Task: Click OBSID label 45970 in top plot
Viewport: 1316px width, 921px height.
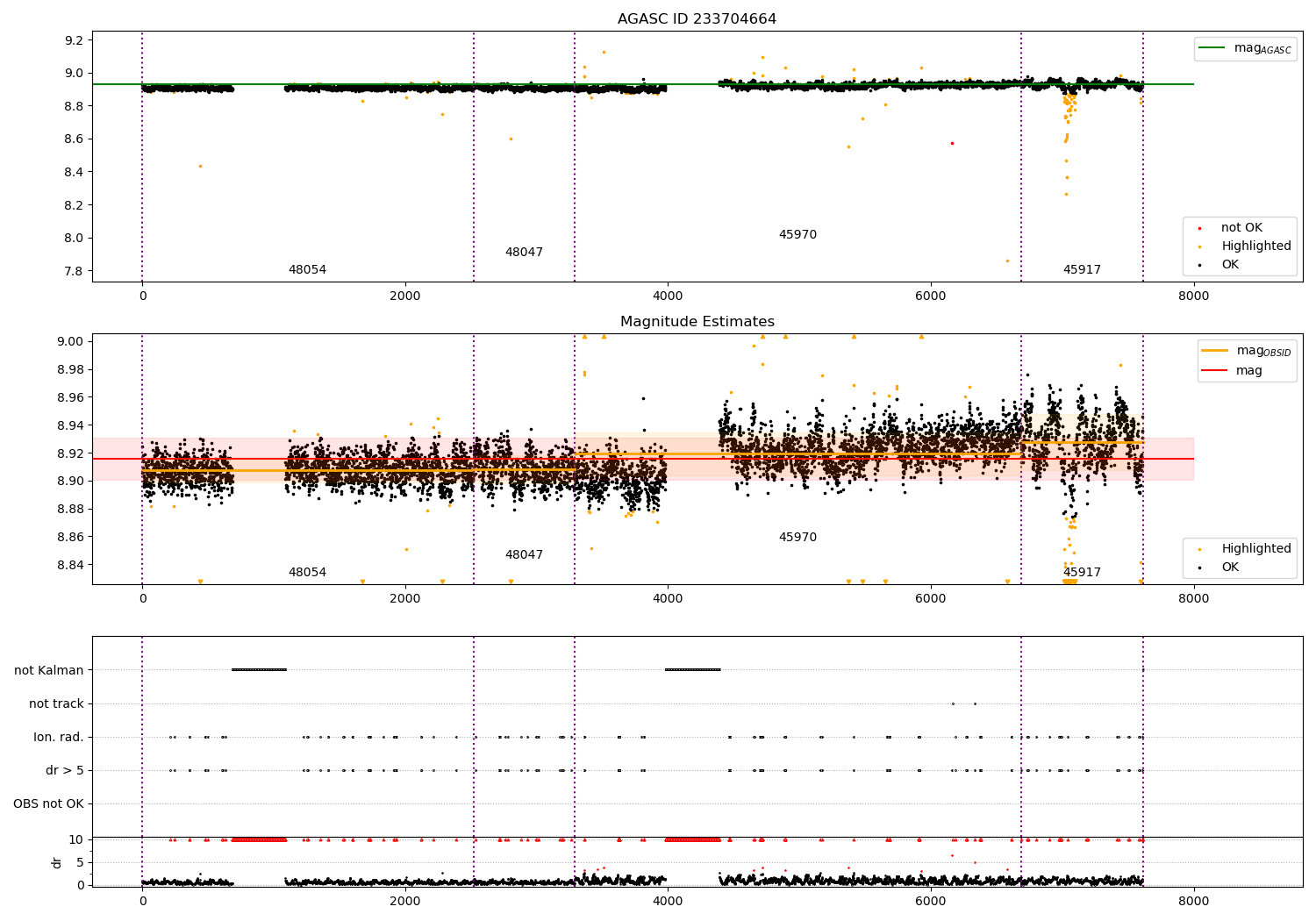Action: 797,234
